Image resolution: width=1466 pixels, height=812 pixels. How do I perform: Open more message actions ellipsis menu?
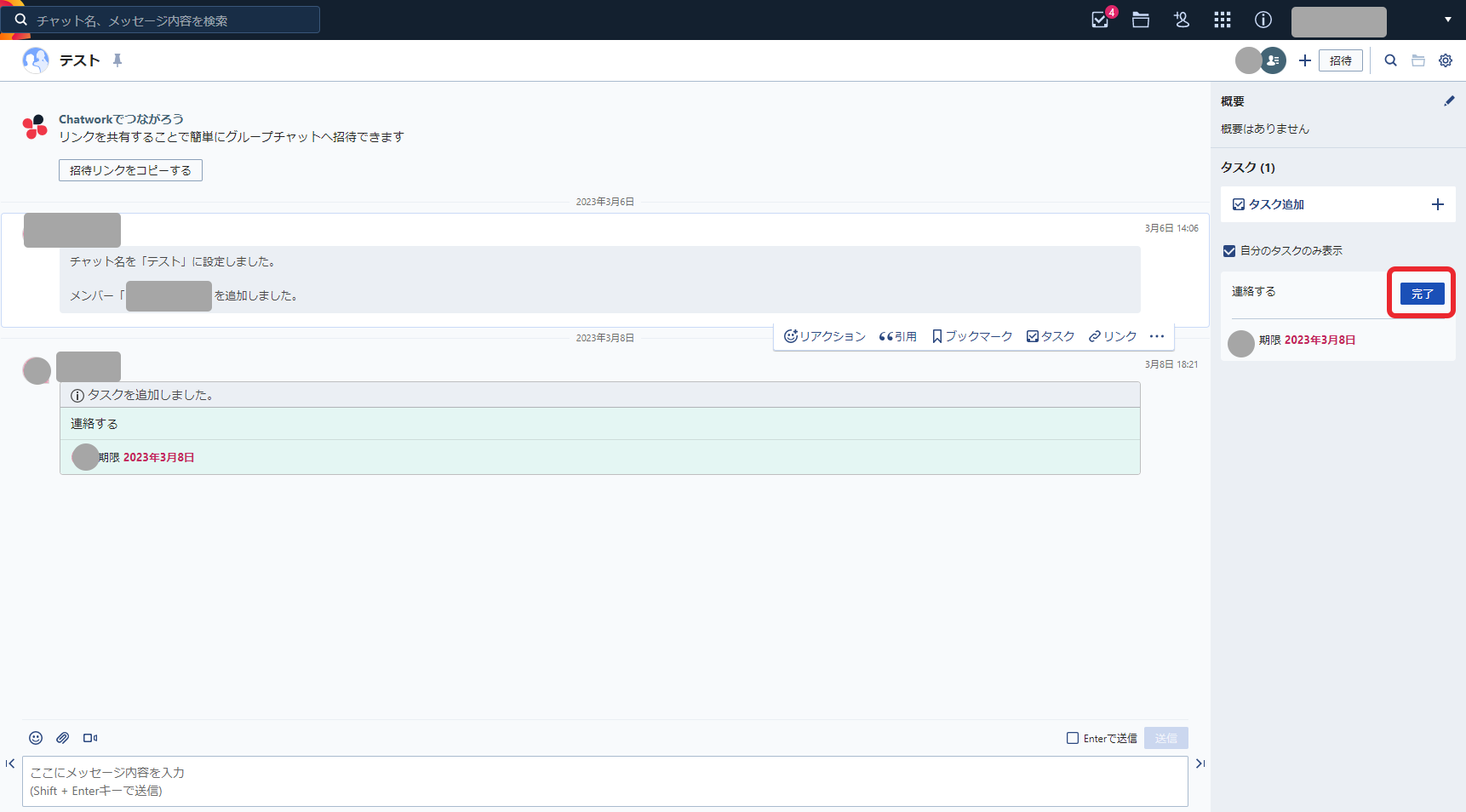(1157, 336)
